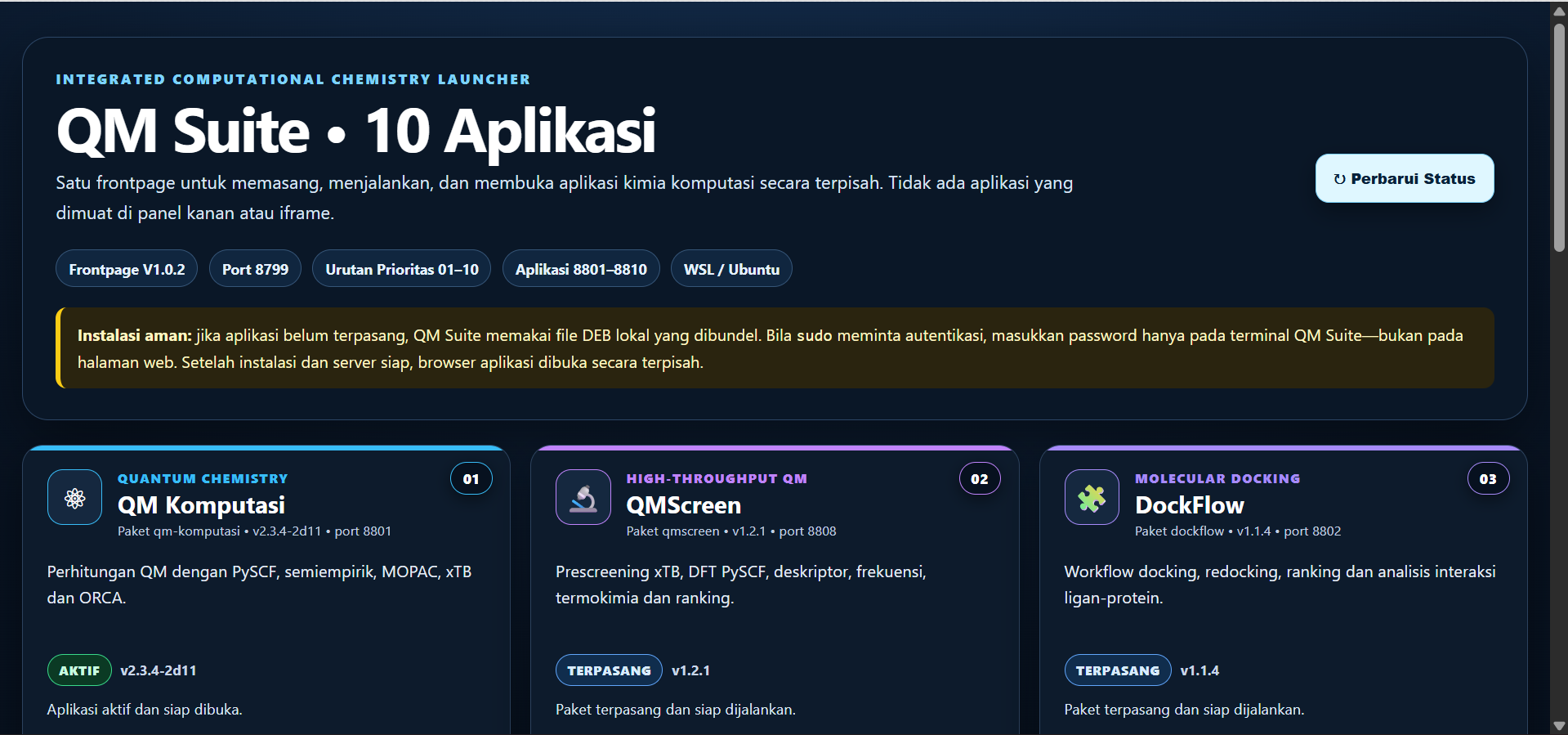Click version text v2.3.4-2d11 beside AKTIF
Image resolution: width=1568 pixels, height=735 pixels.
coord(159,670)
